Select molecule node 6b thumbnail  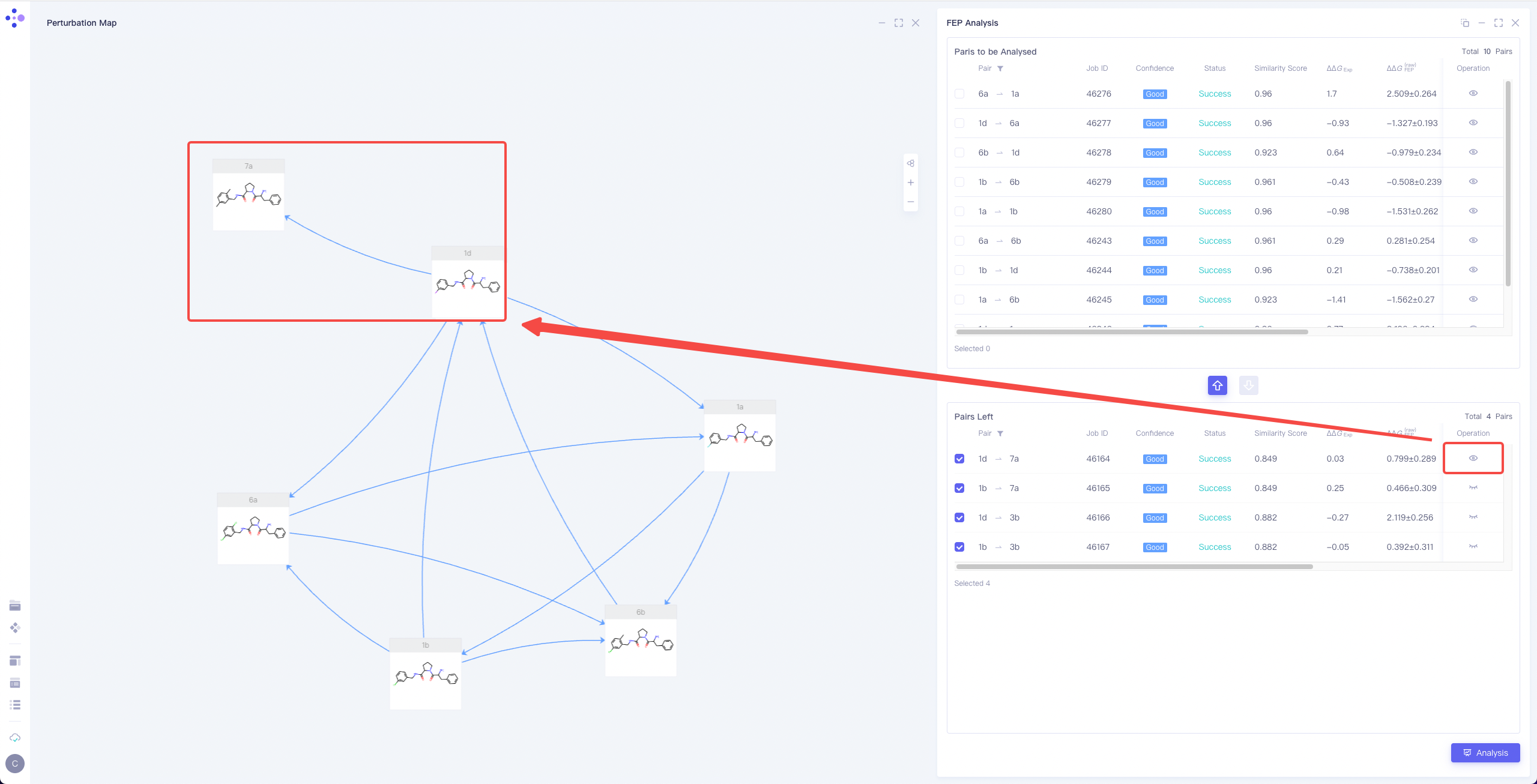(x=641, y=641)
